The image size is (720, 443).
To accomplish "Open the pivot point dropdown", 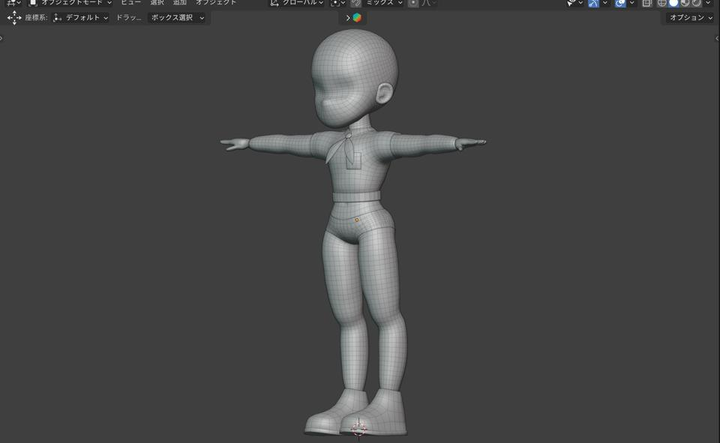I will point(338,3).
